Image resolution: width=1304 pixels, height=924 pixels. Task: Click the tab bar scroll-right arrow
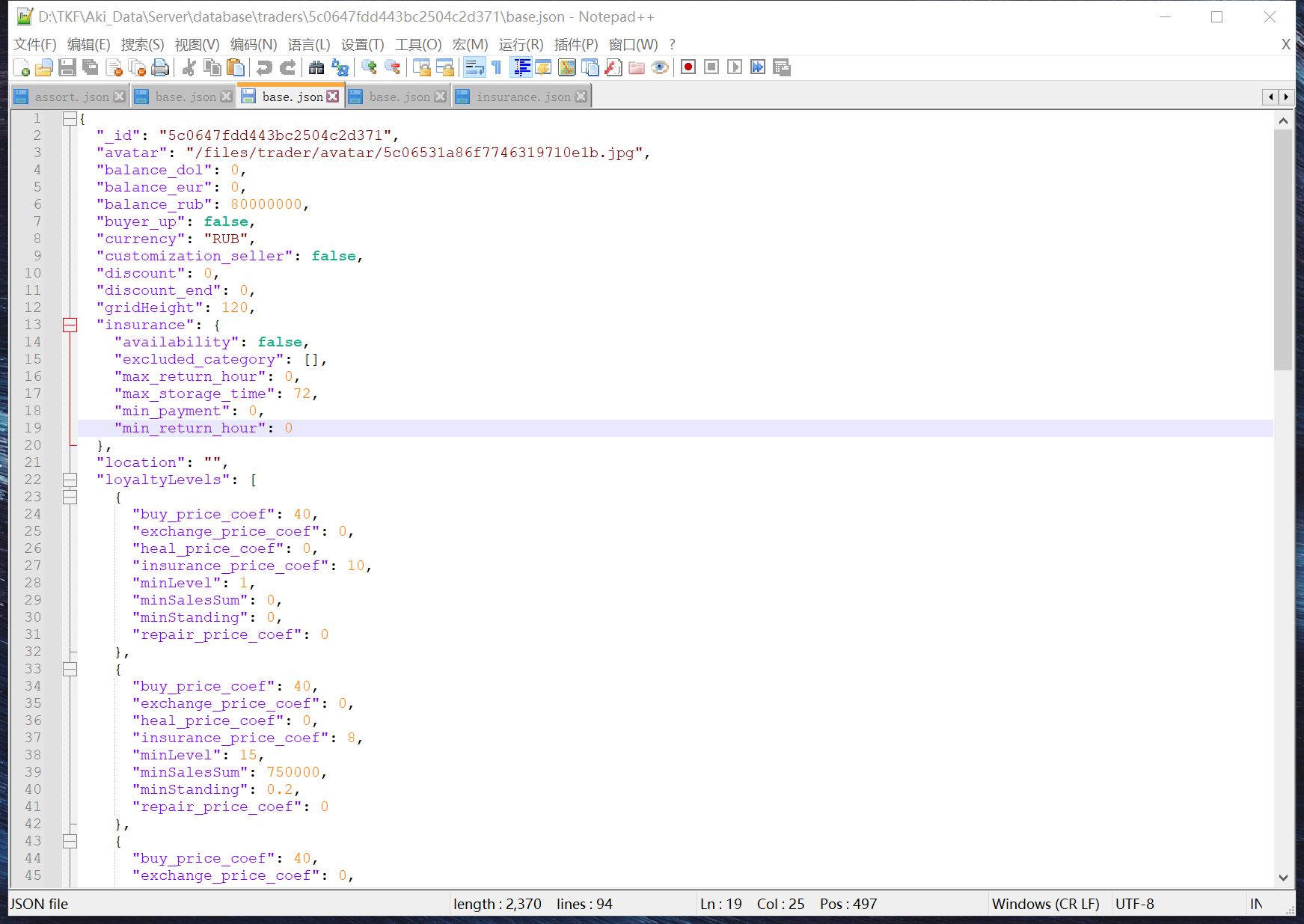pos(1286,97)
